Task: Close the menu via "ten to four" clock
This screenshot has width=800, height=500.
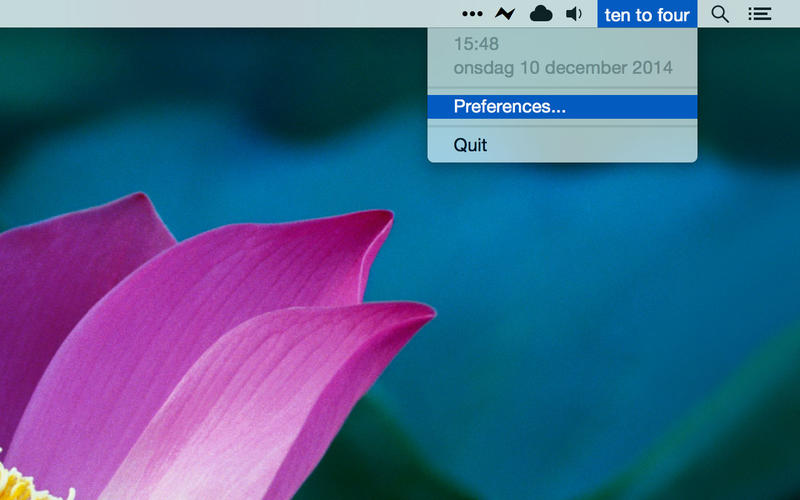Action: click(647, 14)
